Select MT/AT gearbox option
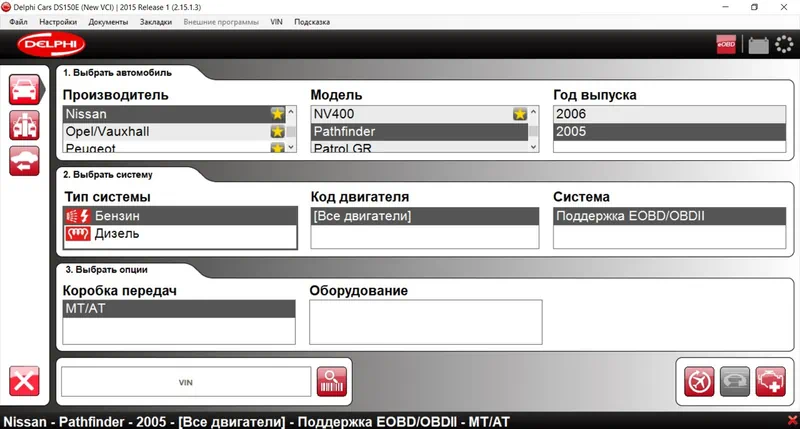 (179, 309)
